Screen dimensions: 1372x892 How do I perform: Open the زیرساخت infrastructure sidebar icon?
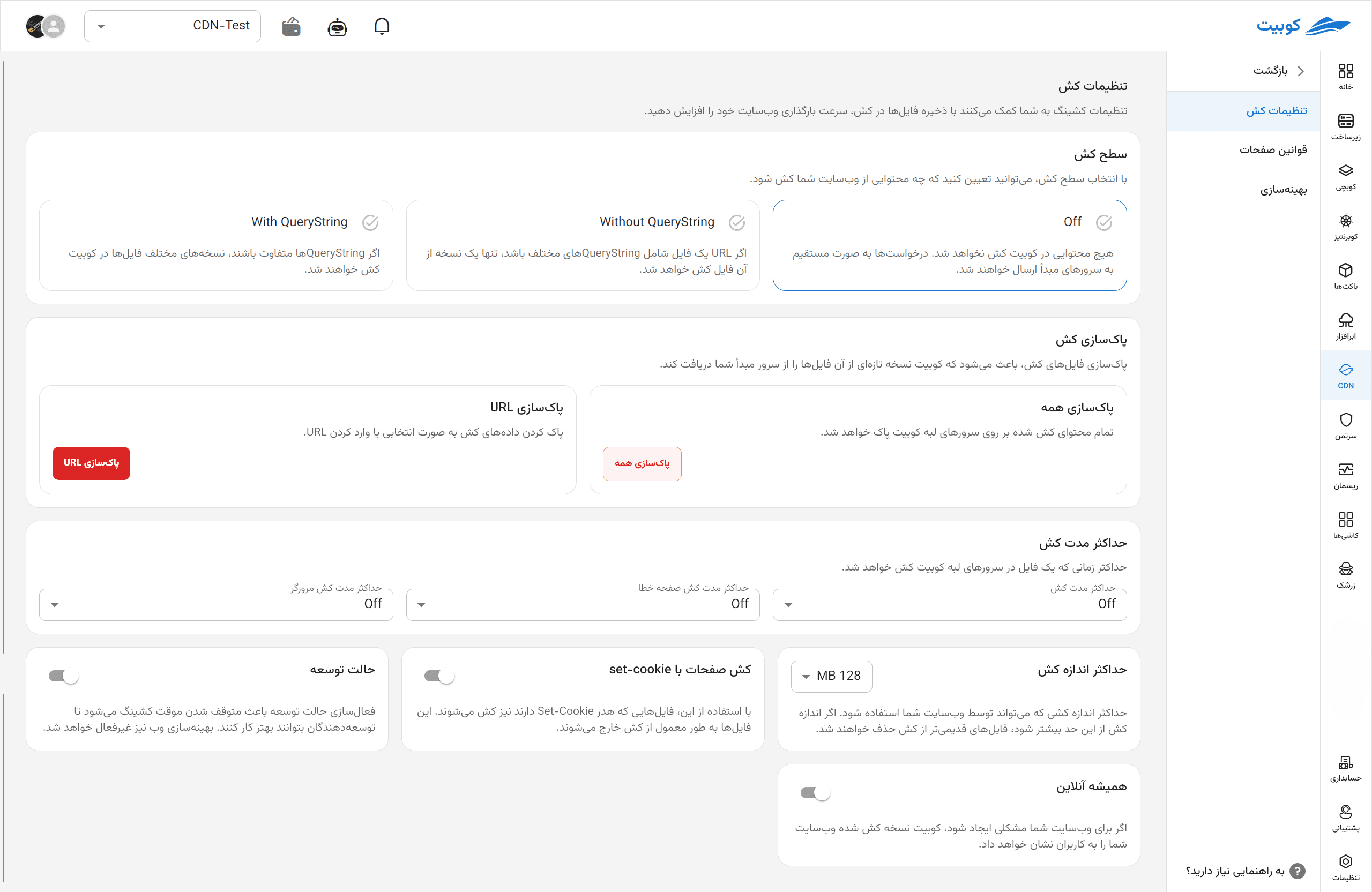click(x=1346, y=127)
